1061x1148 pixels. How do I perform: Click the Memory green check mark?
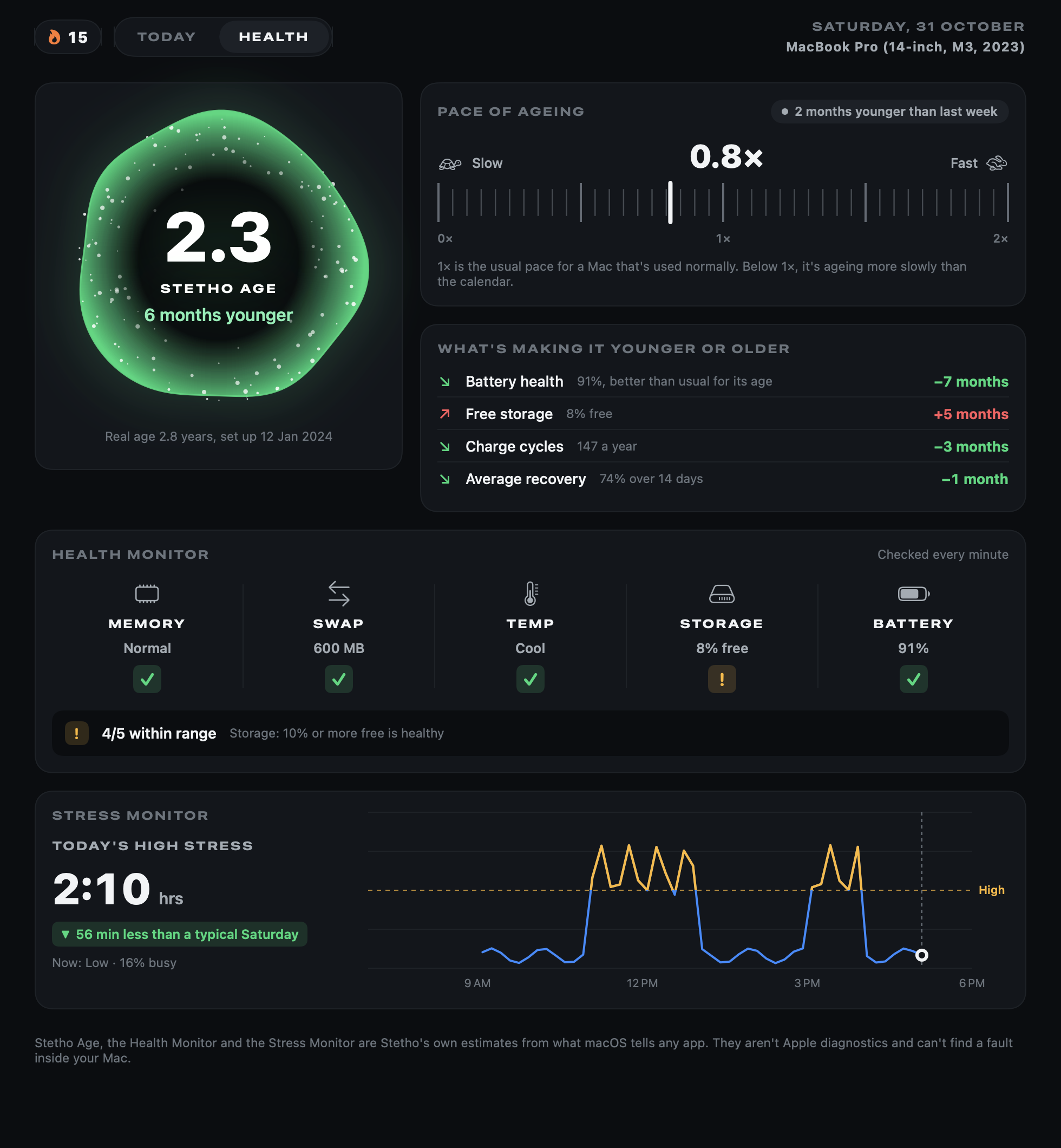tap(147, 680)
